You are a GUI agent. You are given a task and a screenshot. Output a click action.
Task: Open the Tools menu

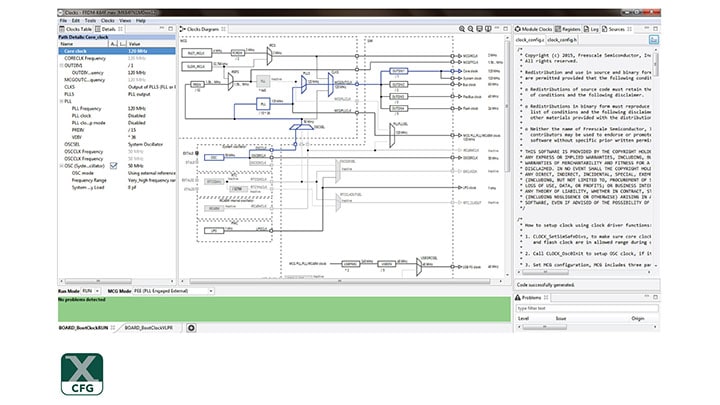[x=90, y=20]
